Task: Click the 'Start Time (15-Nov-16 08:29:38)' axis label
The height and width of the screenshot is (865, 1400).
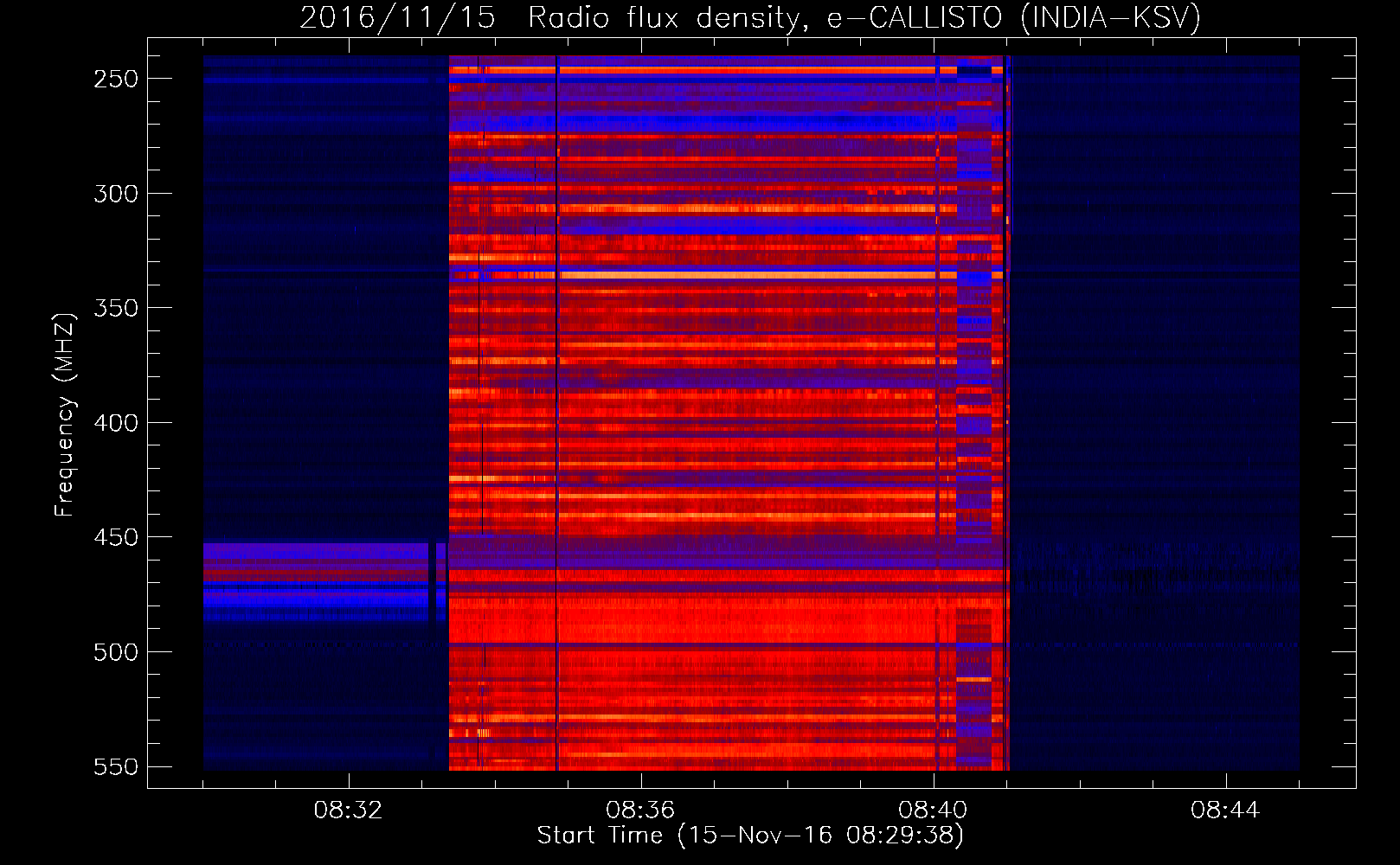Action: [x=750, y=836]
